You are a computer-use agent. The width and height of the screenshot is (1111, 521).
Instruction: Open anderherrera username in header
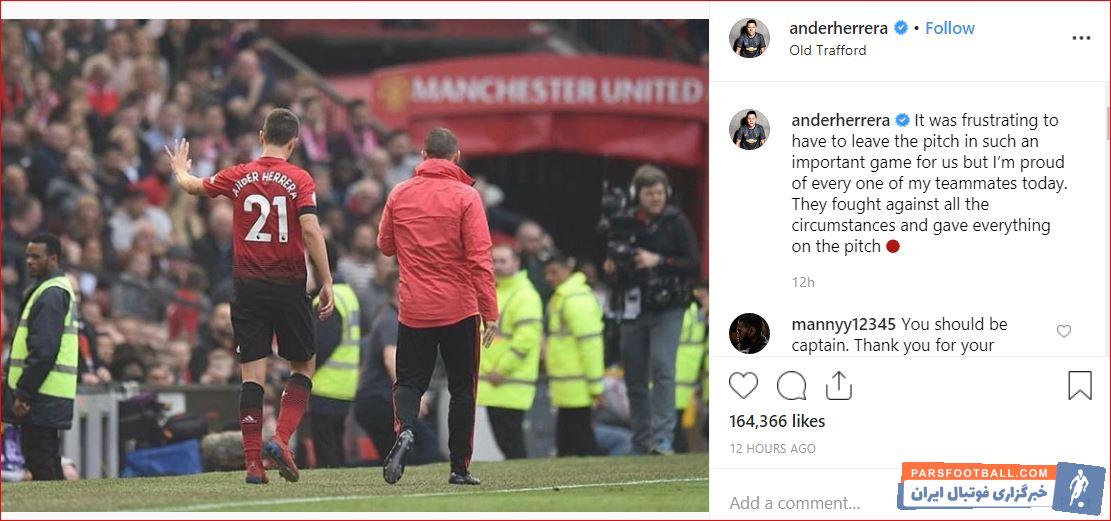(x=840, y=28)
